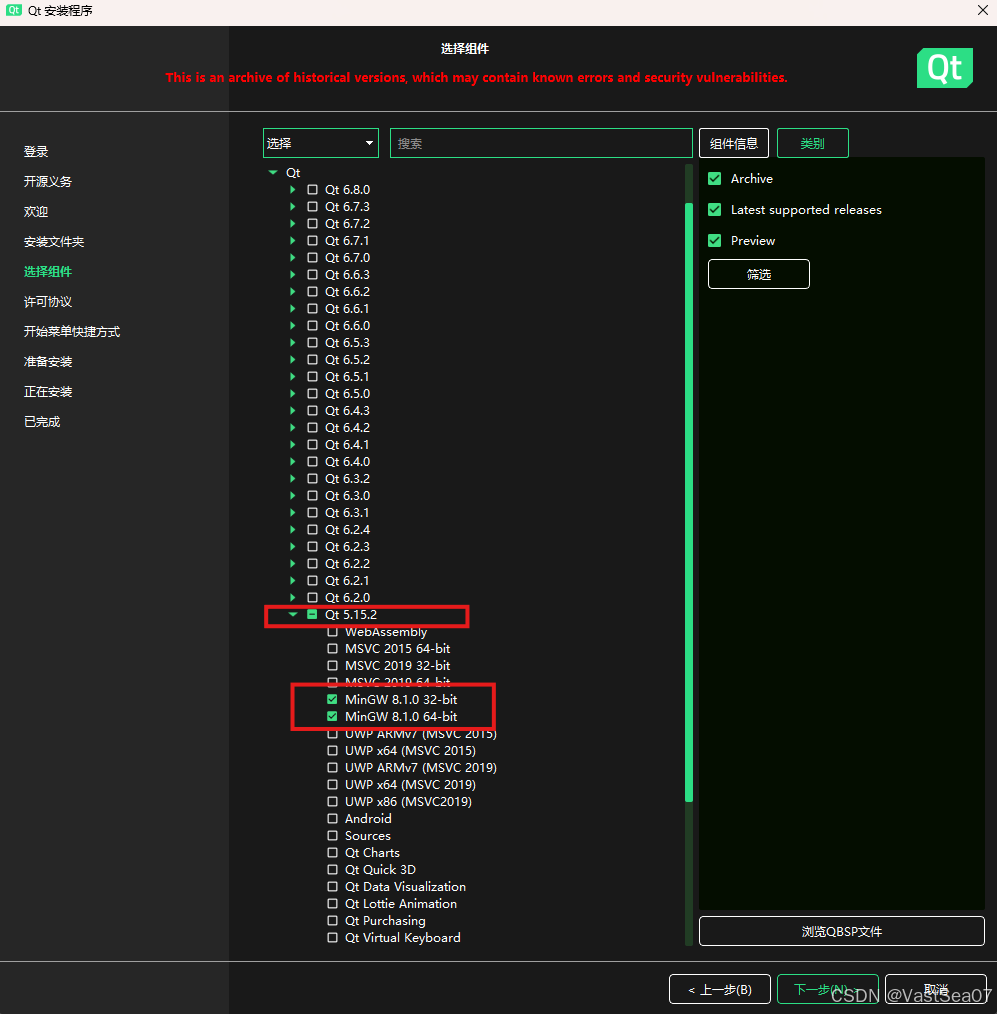This screenshot has height=1014, width=997.
Task: Select 准备安装 step in sidebar
Action: click(48, 361)
